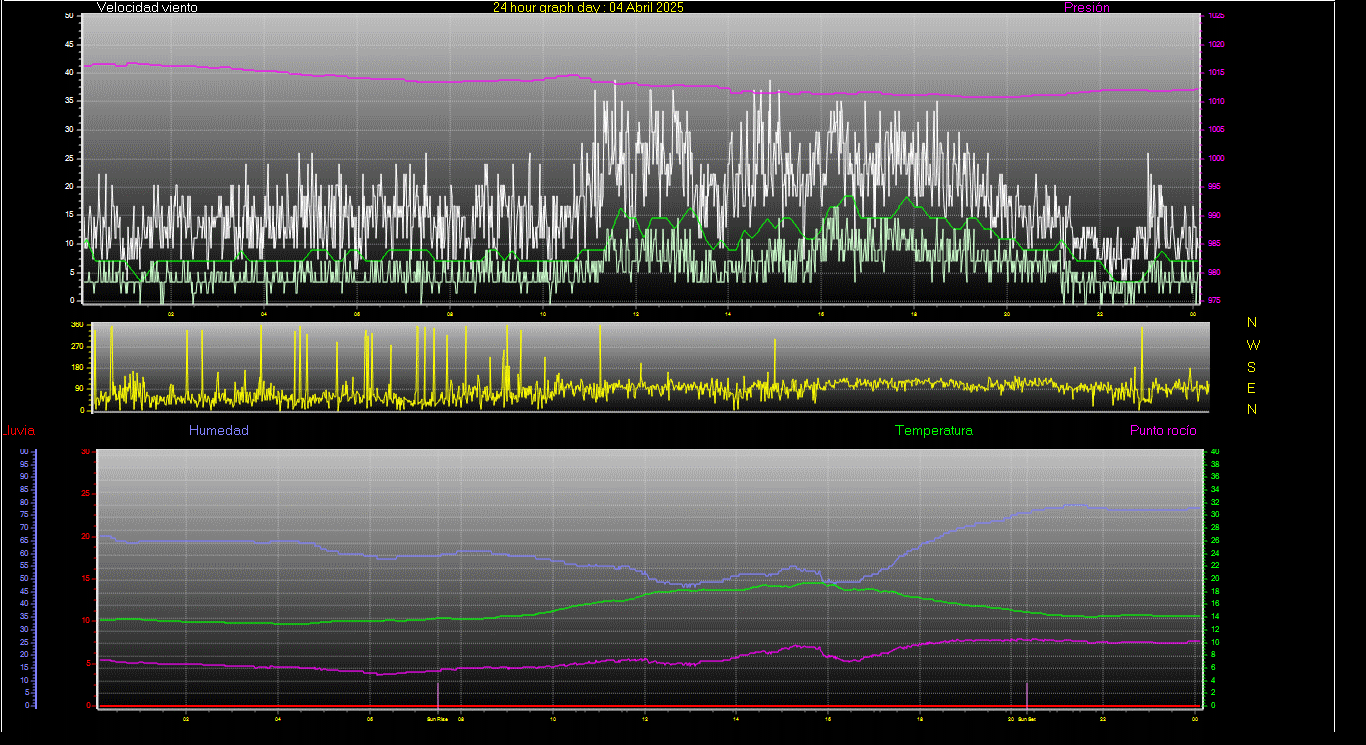Screen dimensions: 1366x745
Task: Click the 90 value on wind direction axis
Action: (78, 389)
